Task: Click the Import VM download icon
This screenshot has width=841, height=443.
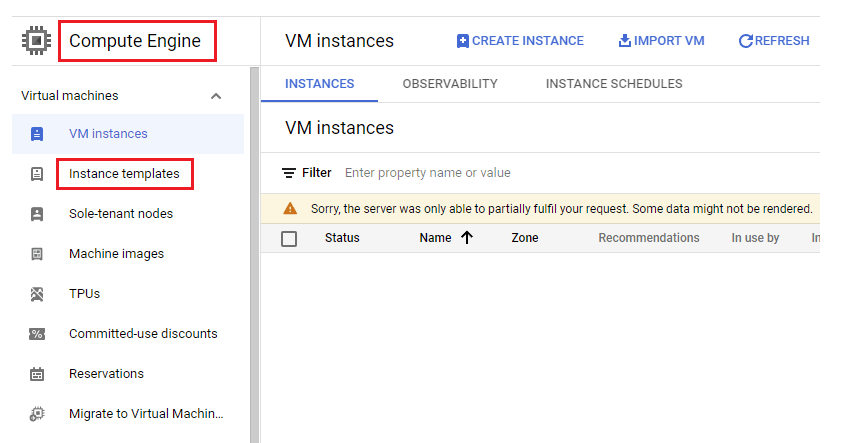Action: click(x=624, y=41)
